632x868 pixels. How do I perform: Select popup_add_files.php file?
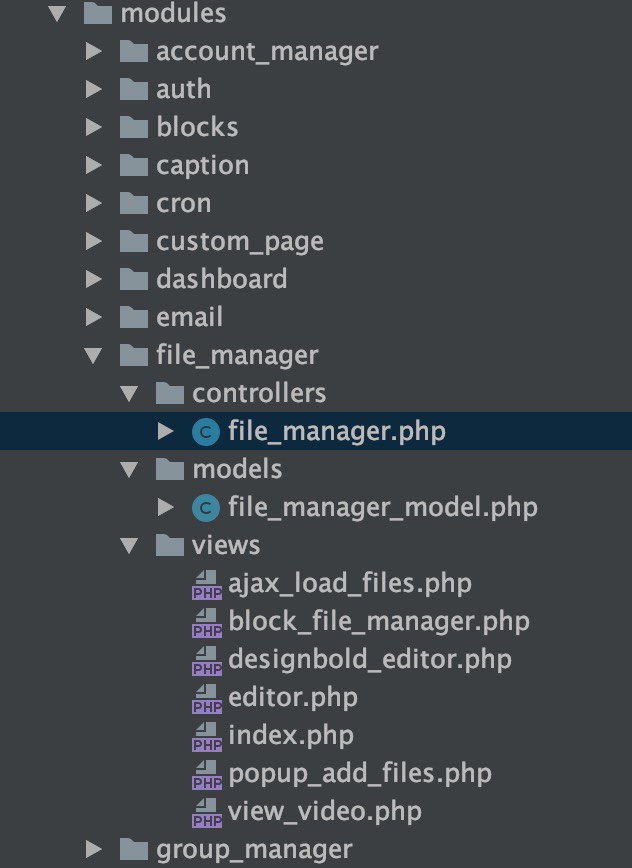[360, 774]
